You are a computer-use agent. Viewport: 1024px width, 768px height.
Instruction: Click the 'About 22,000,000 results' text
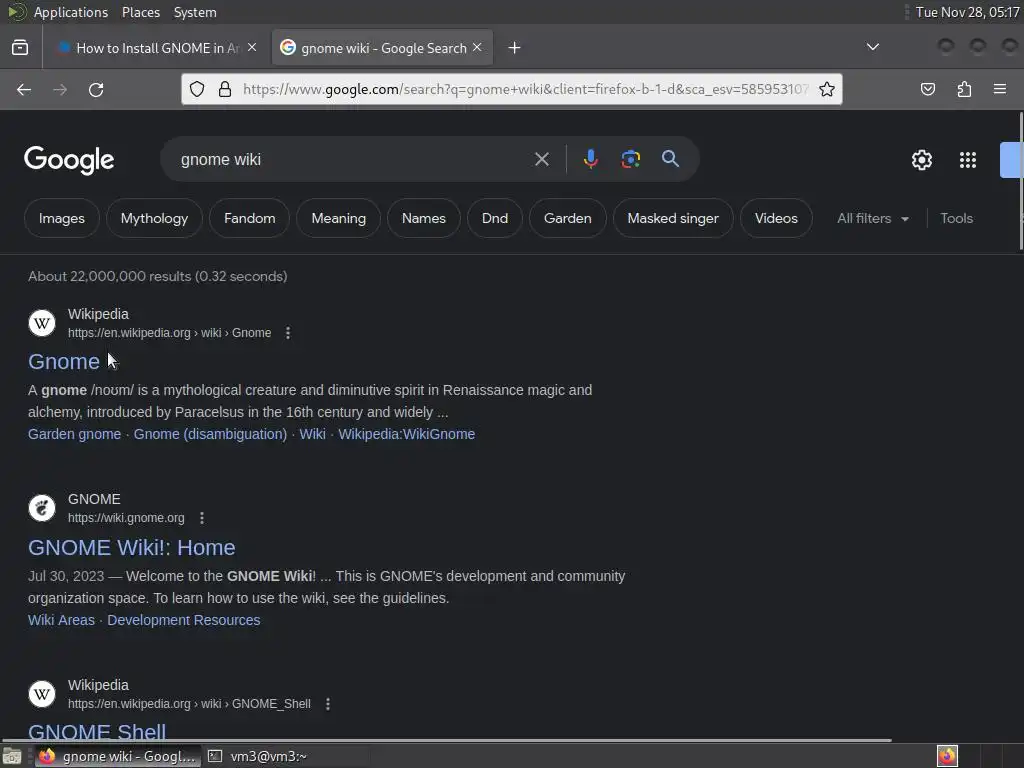pos(157,276)
